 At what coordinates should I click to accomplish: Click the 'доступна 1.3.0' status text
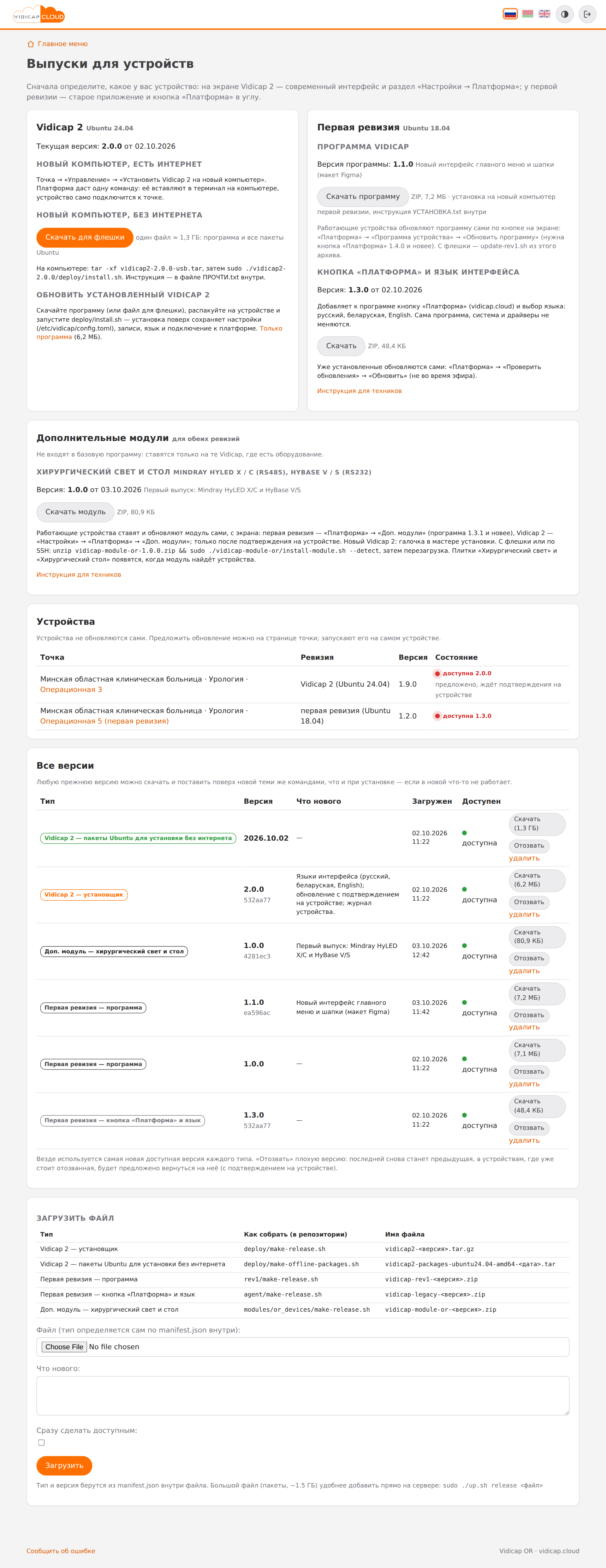(467, 716)
